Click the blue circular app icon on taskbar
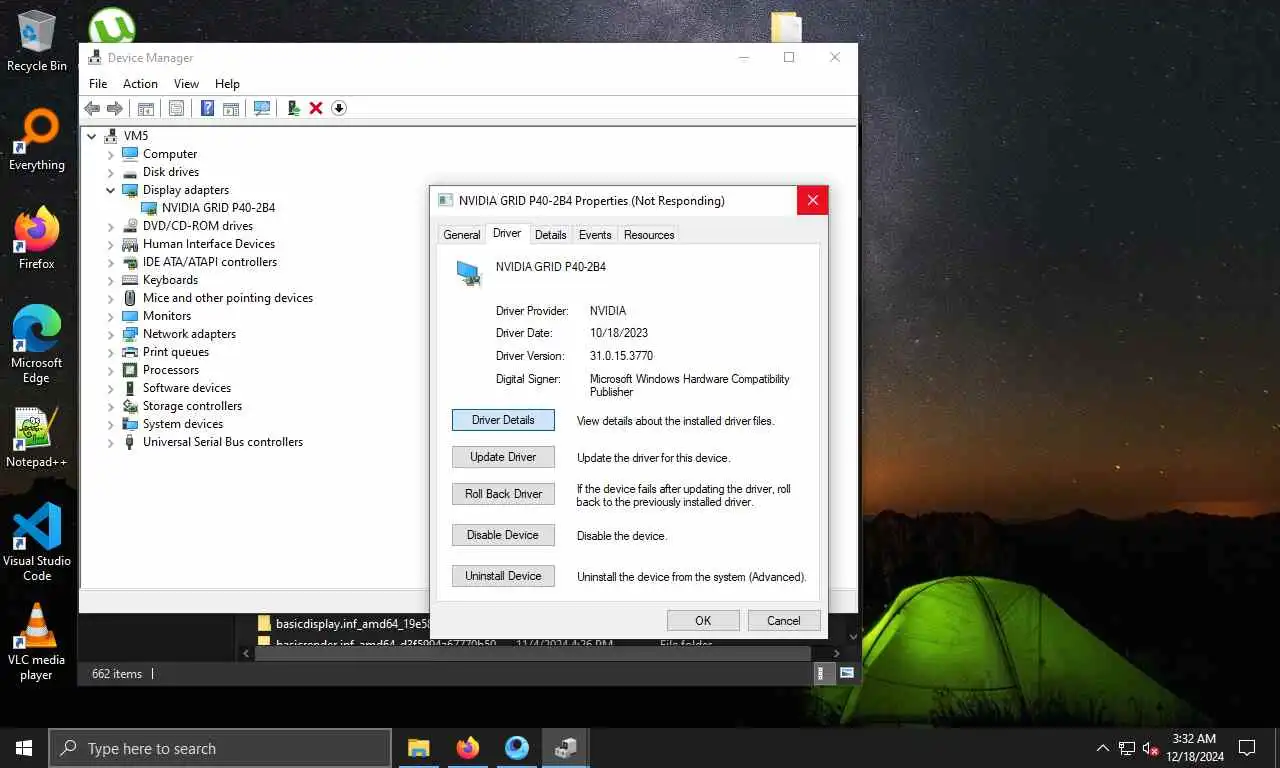The width and height of the screenshot is (1280, 768). point(517,748)
